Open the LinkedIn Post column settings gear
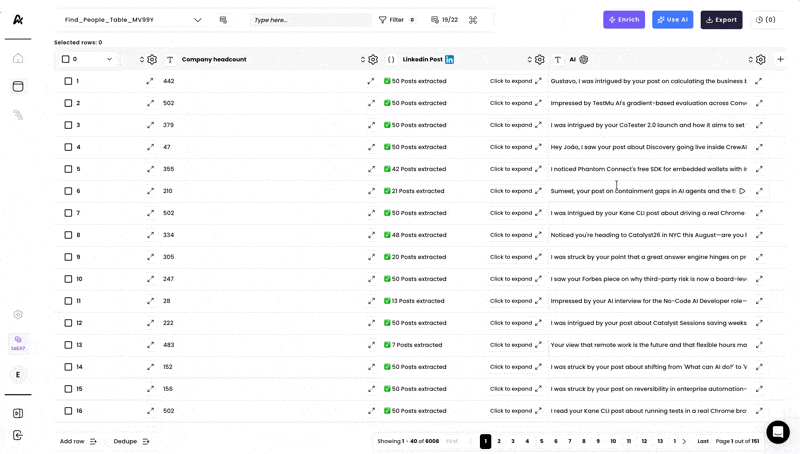The height and width of the screenshot is (454, 800). (x=540, y=60)
